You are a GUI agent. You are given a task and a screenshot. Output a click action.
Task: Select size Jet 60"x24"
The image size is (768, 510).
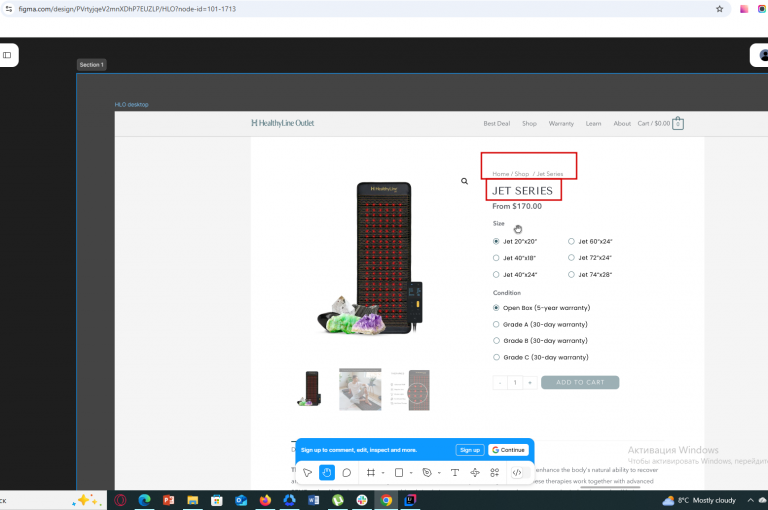[571, 241]
